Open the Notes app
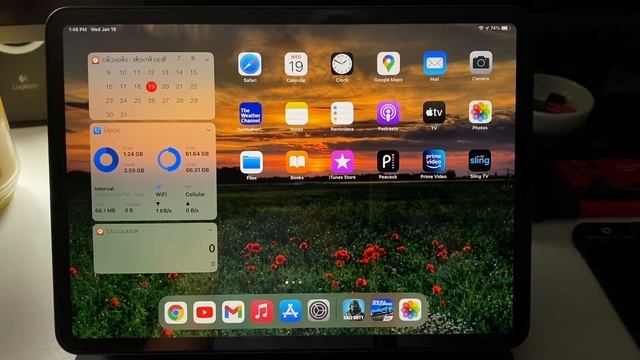This screenshot has width=640, height=360. coord(296,113)
